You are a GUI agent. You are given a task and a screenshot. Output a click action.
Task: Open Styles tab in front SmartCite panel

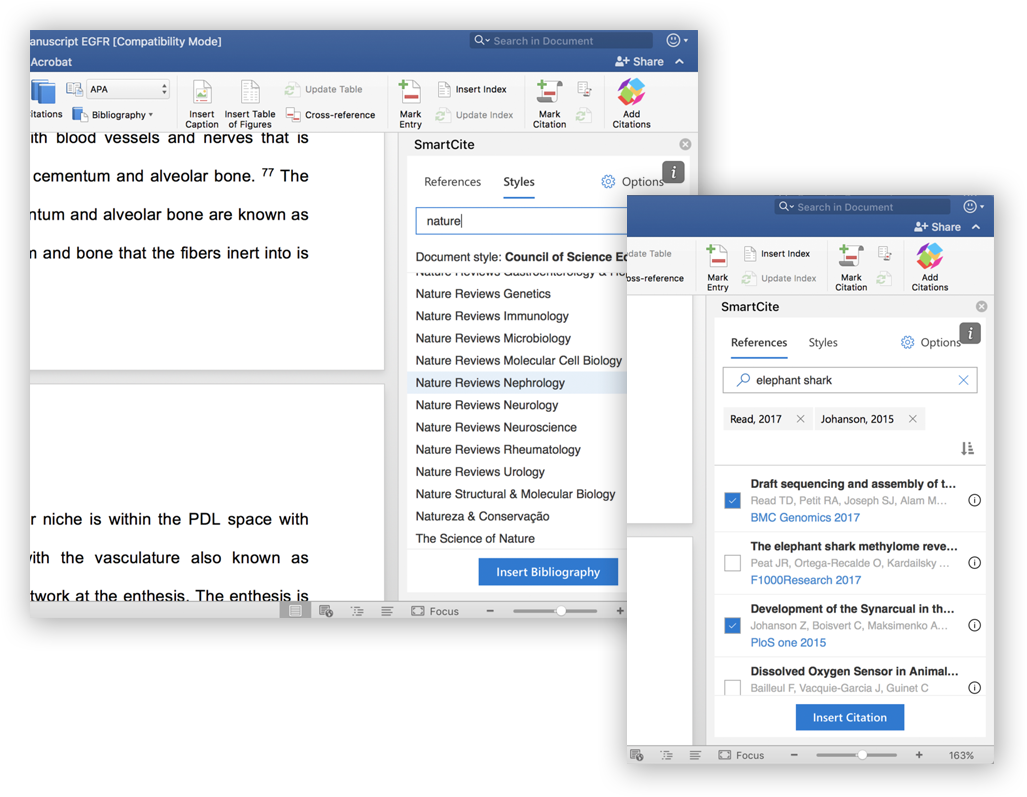coord(823,343)
